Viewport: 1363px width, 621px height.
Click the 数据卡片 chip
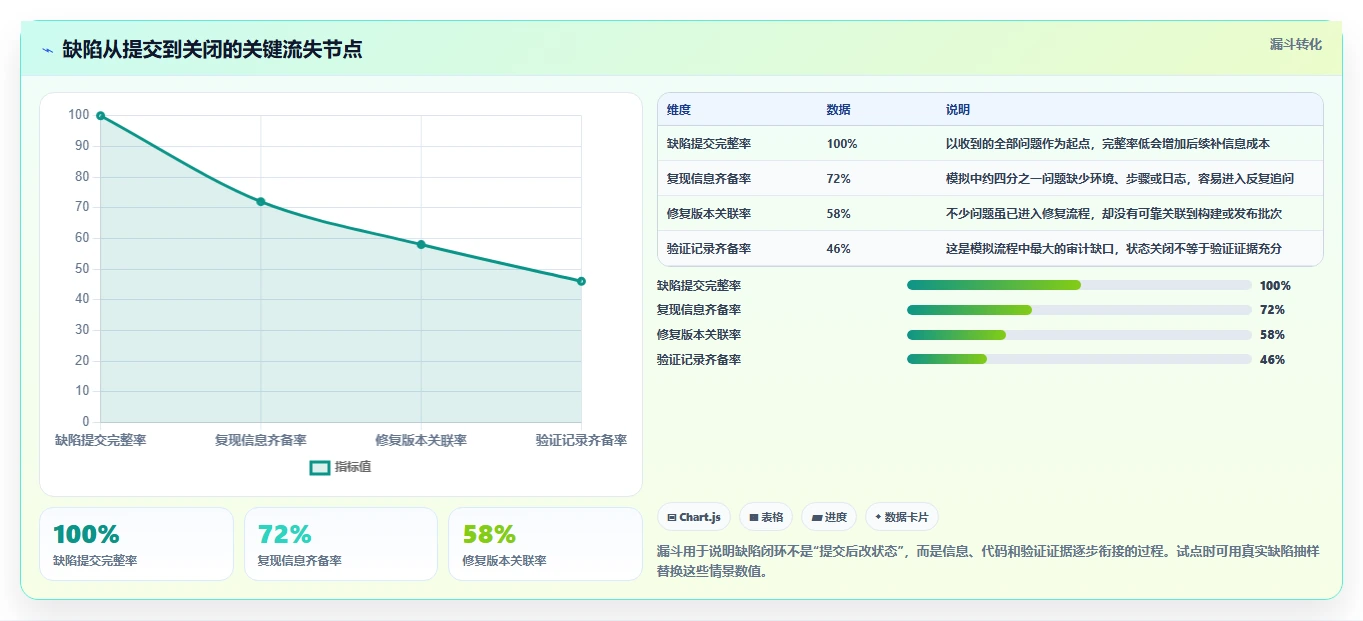(x=901, y=517)
